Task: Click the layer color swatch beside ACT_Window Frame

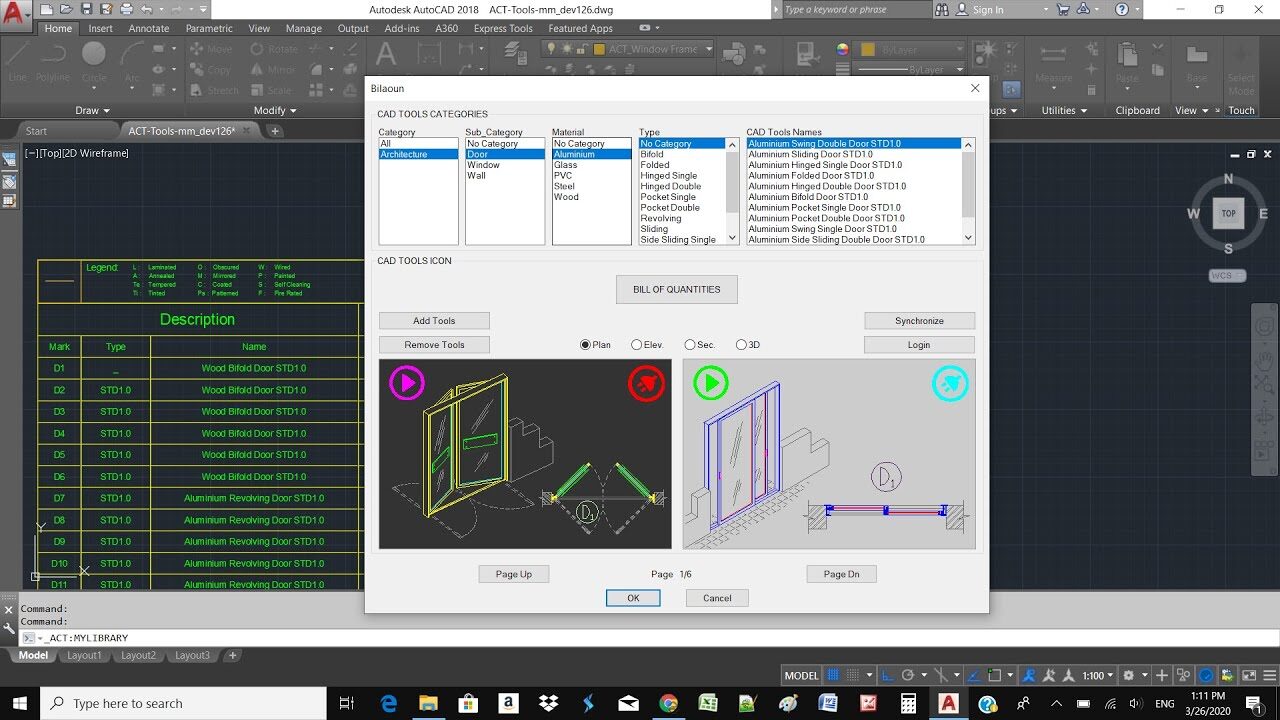Action: click(x=600, y=49)
